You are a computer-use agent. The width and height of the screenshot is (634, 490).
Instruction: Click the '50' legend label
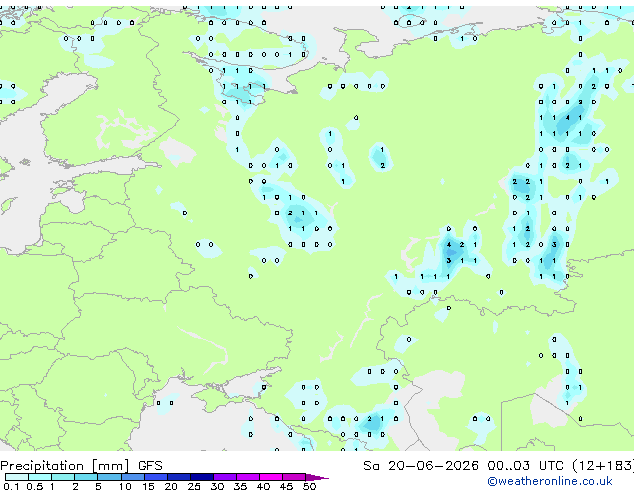[309, 486]
